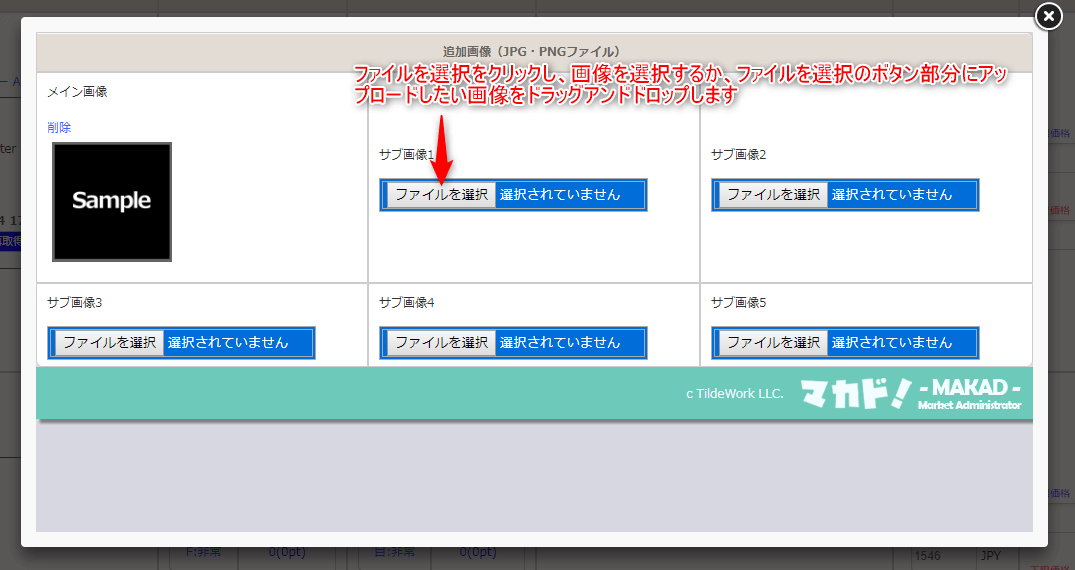
Task: Click the サブ画像1 label
Action: tap(407, 155)
